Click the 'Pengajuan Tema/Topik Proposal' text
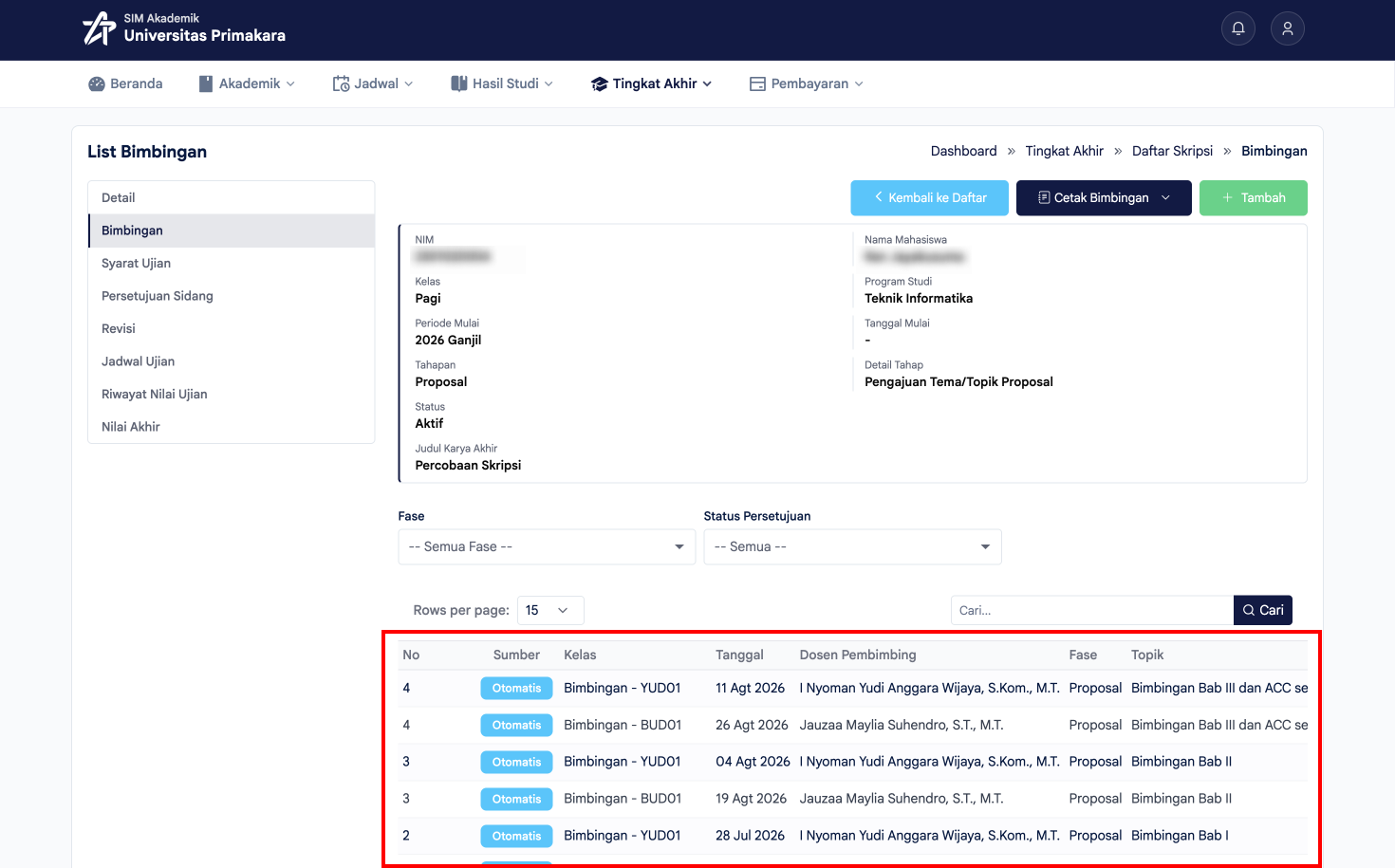 (x=958, y=381)
